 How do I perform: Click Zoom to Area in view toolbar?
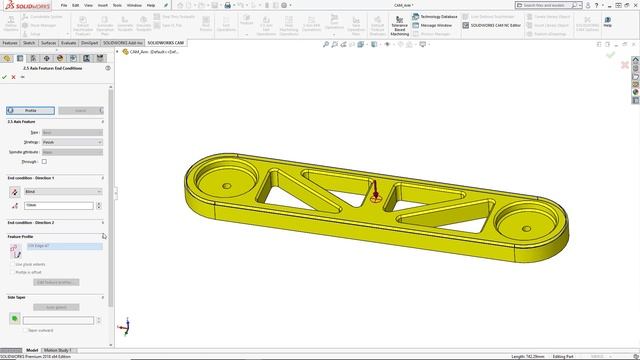tap(335, 44)
